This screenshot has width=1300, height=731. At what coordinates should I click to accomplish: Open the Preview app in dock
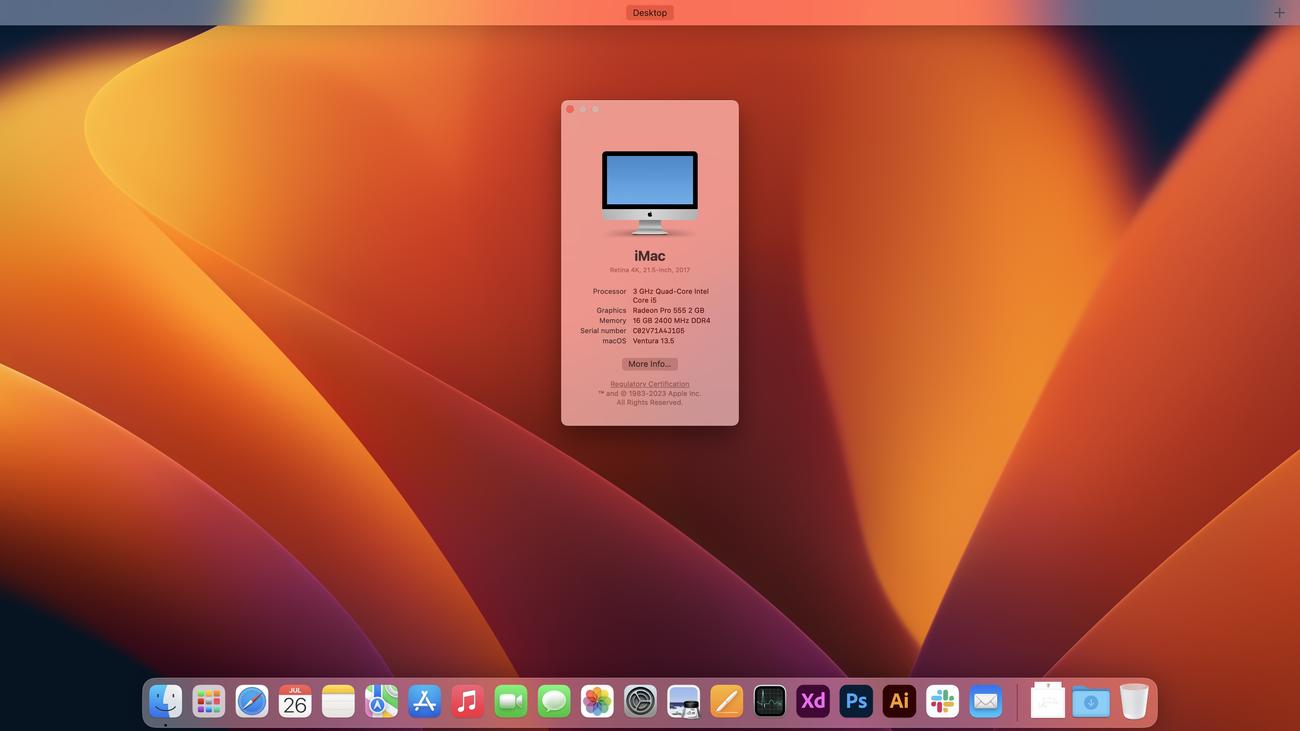(683, 701)
